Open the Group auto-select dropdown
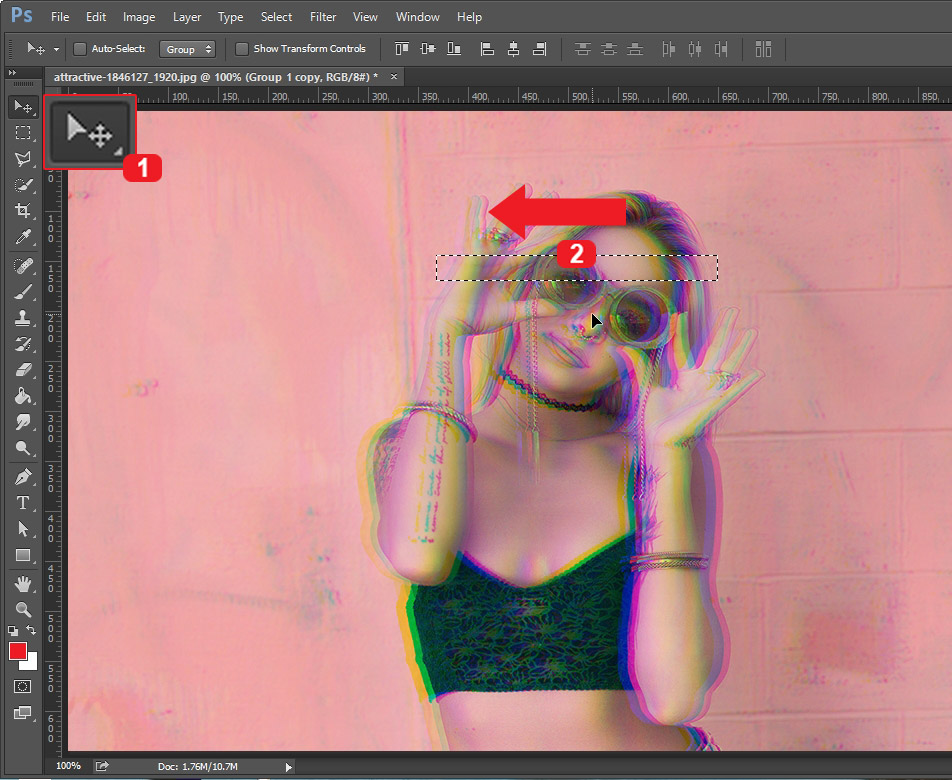Screen dimensions: 952x780 188,49
